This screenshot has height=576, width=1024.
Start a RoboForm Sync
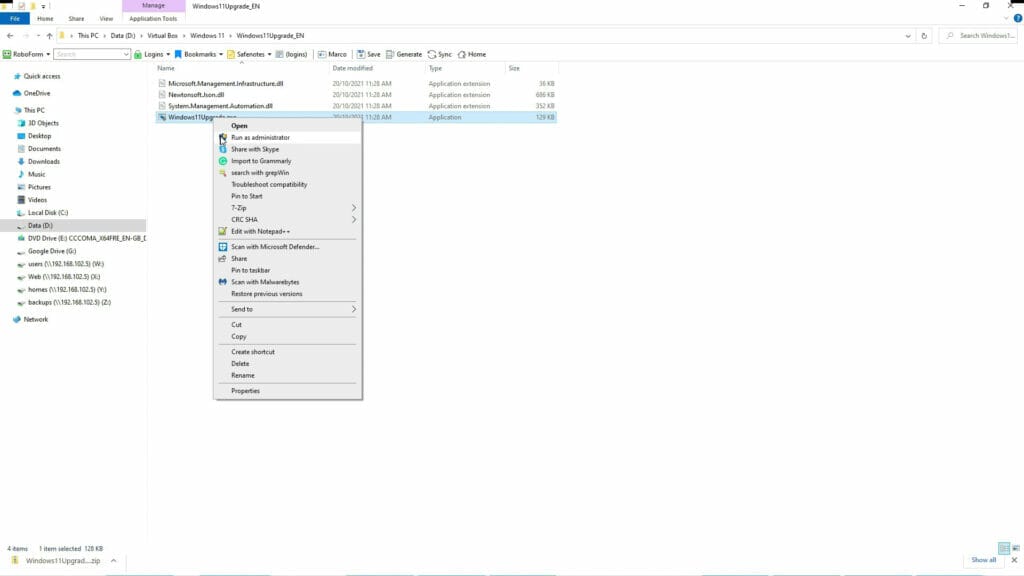tap(434, 54)
